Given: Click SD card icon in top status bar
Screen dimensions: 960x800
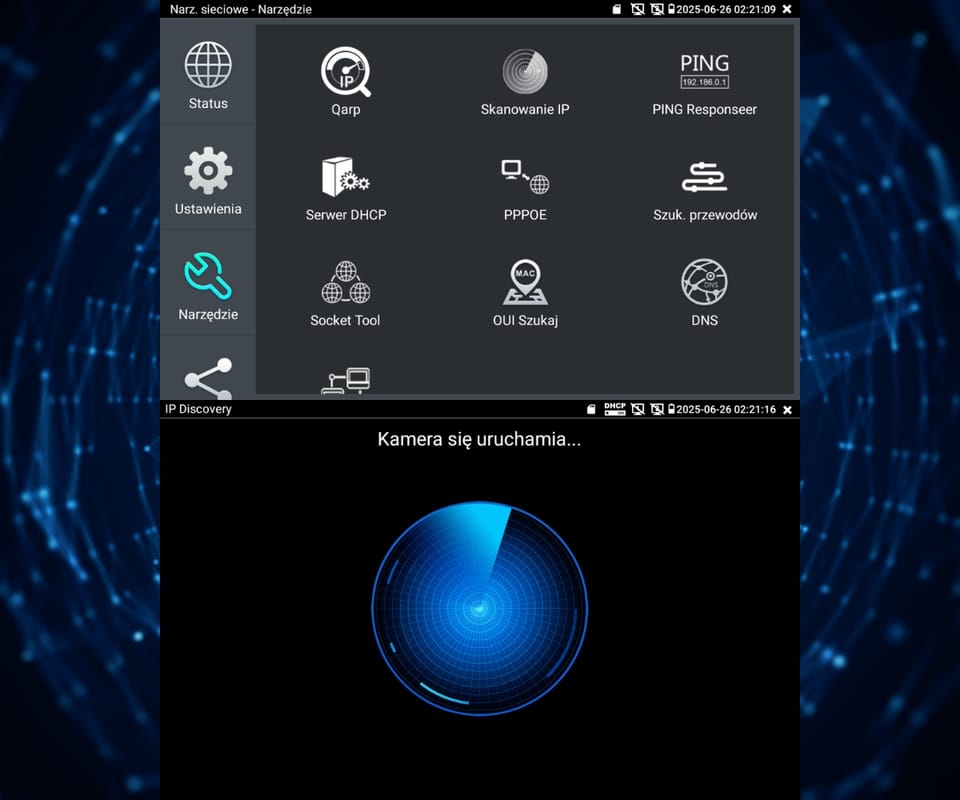Looking at the screenshot, I should [x=617, y=9].
